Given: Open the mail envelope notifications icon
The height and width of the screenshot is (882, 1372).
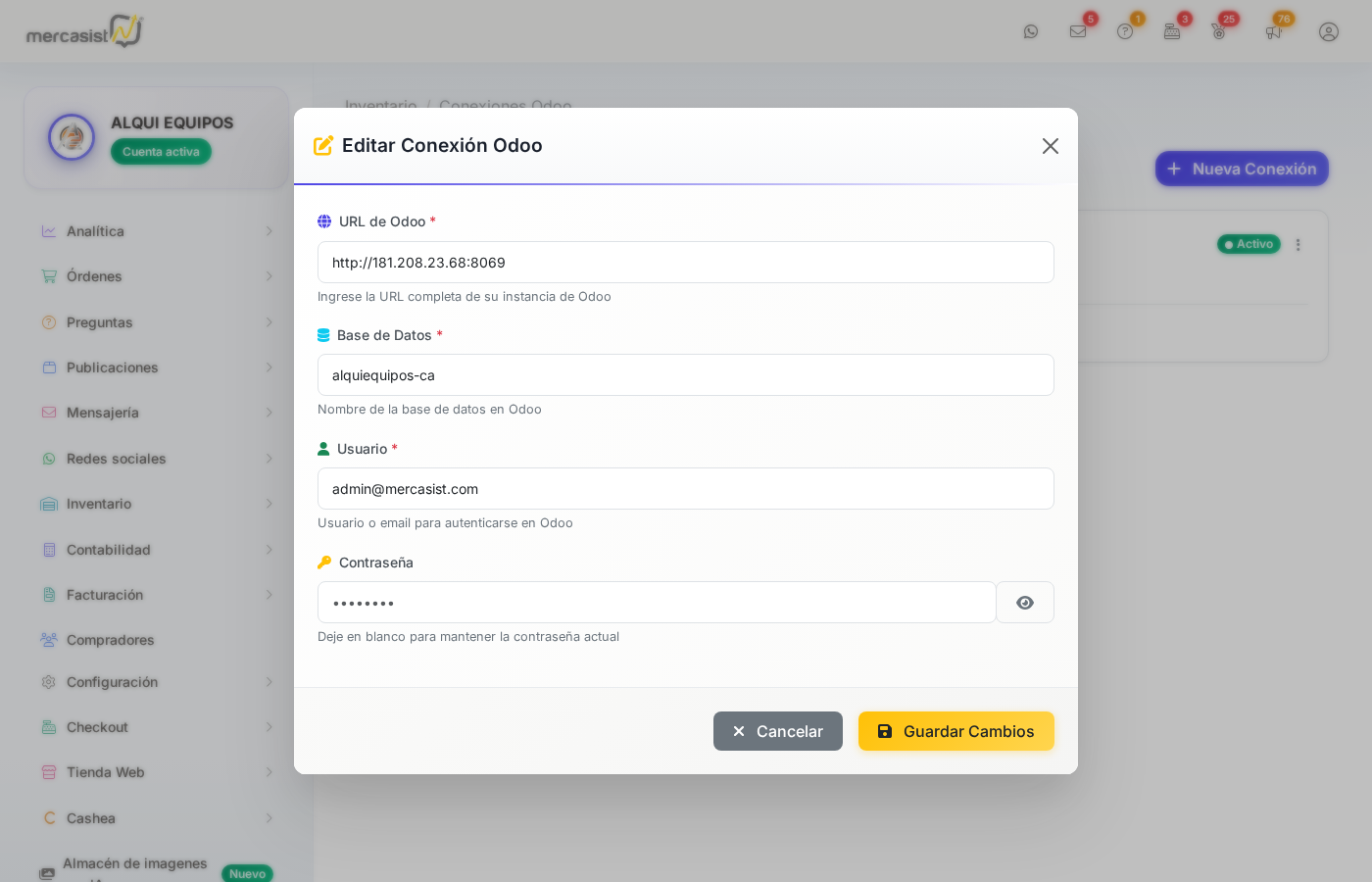Looking at the screenshot, I should [1078, 31].
